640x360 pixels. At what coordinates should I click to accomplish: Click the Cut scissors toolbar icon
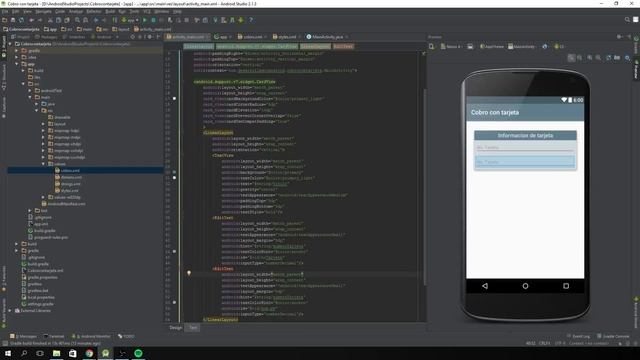tap(50, 20)
